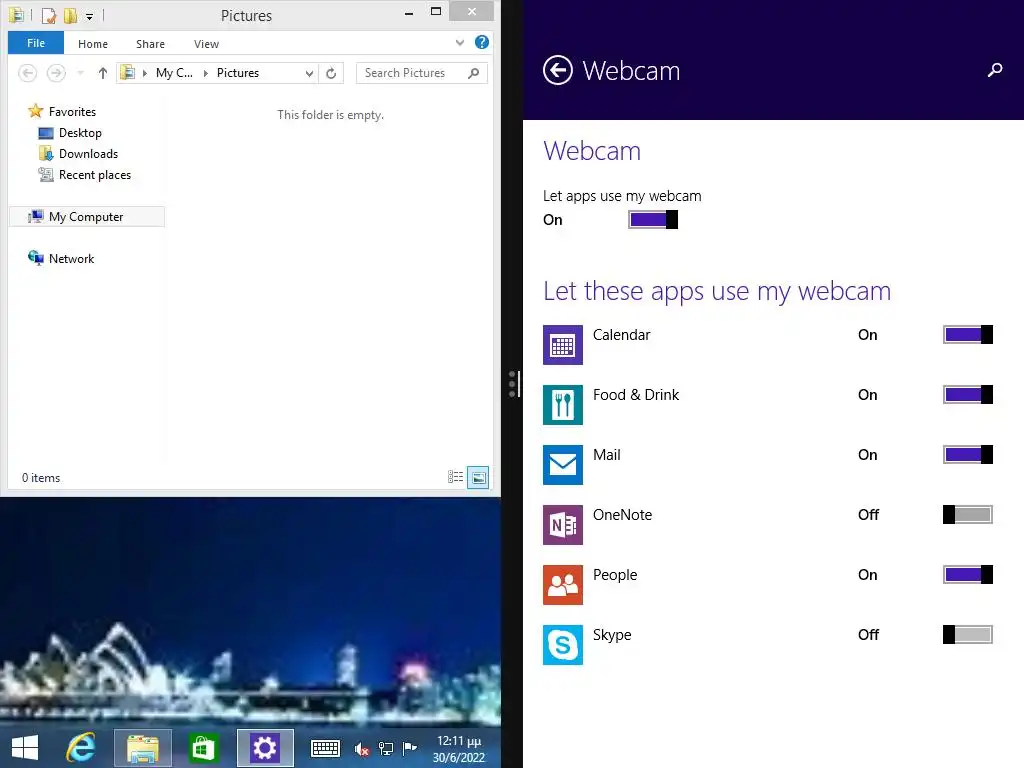Open File Explorer from taskbar
The width and height of the screenshot is (1024, 768).
(142, 748)
